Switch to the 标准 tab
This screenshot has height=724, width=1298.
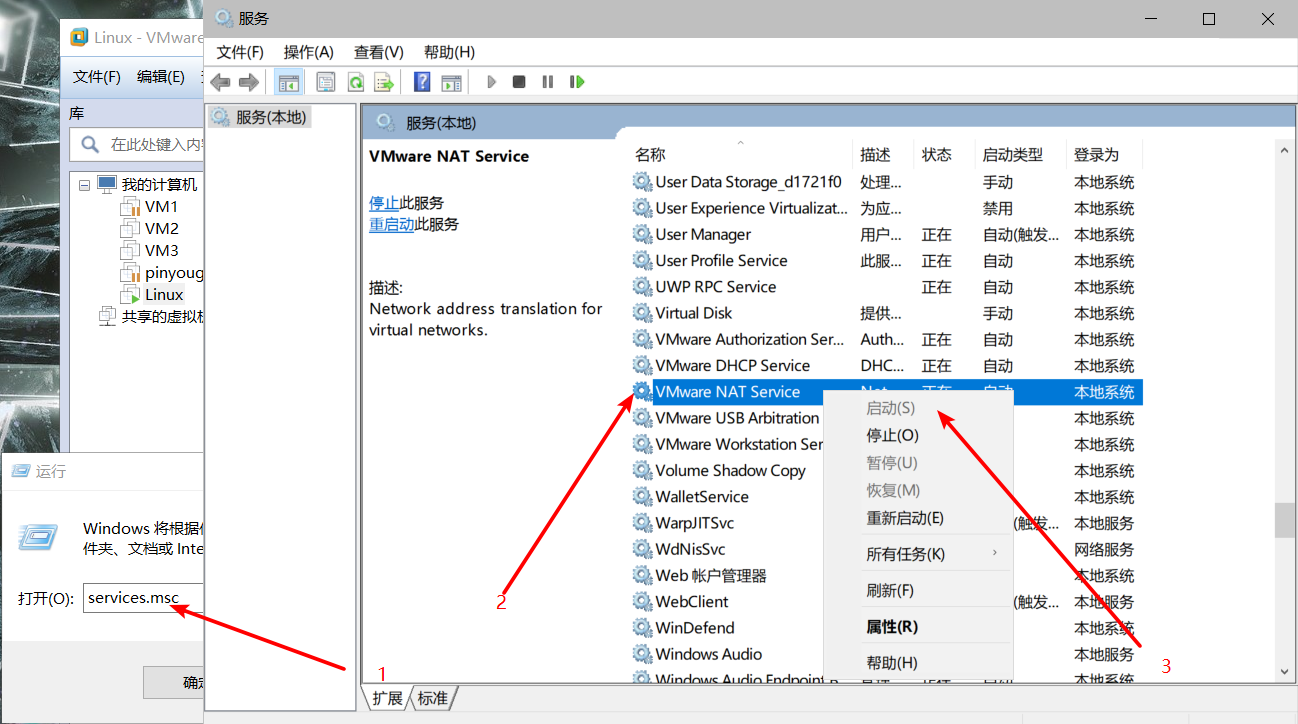pyautogui.click(x=432, y=698)
